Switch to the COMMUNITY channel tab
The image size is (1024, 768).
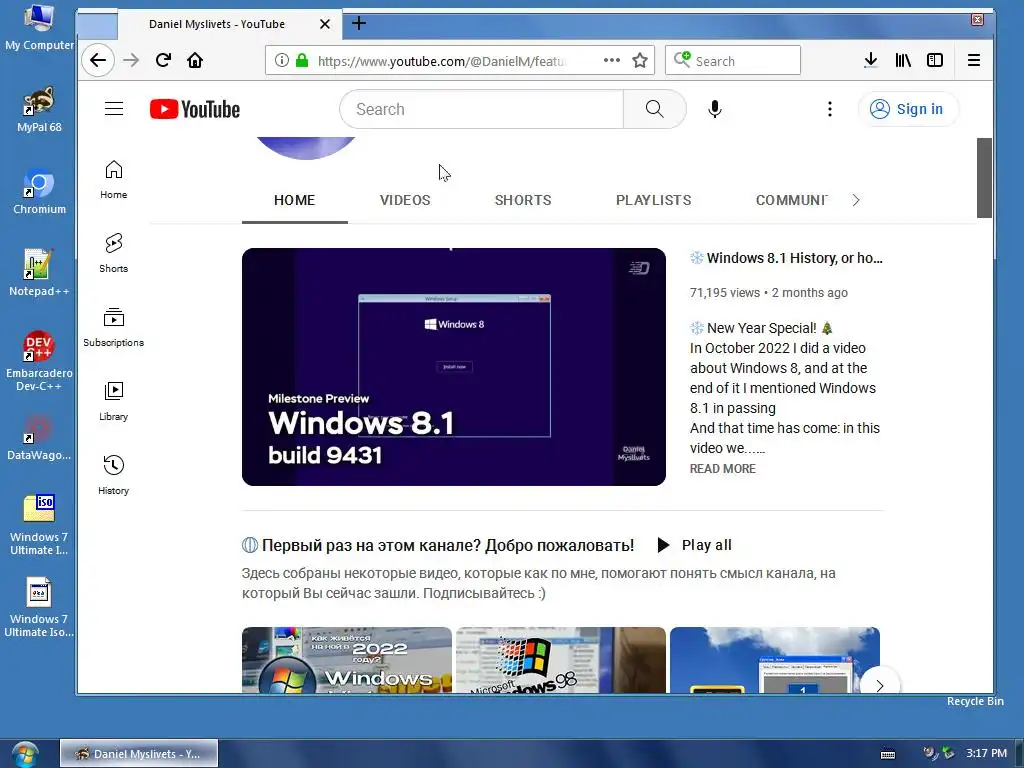pyautogui.click(x=792, y=200)
